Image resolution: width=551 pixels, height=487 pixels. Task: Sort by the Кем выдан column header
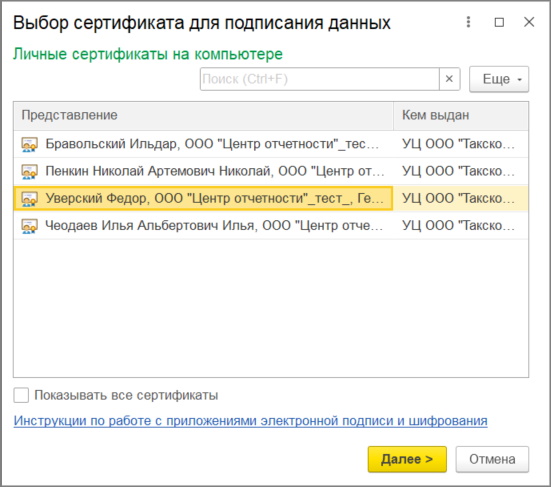(x=461, y=116)
